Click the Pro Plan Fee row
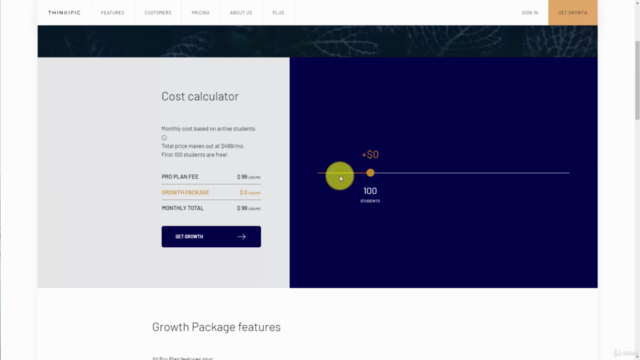 211,177
